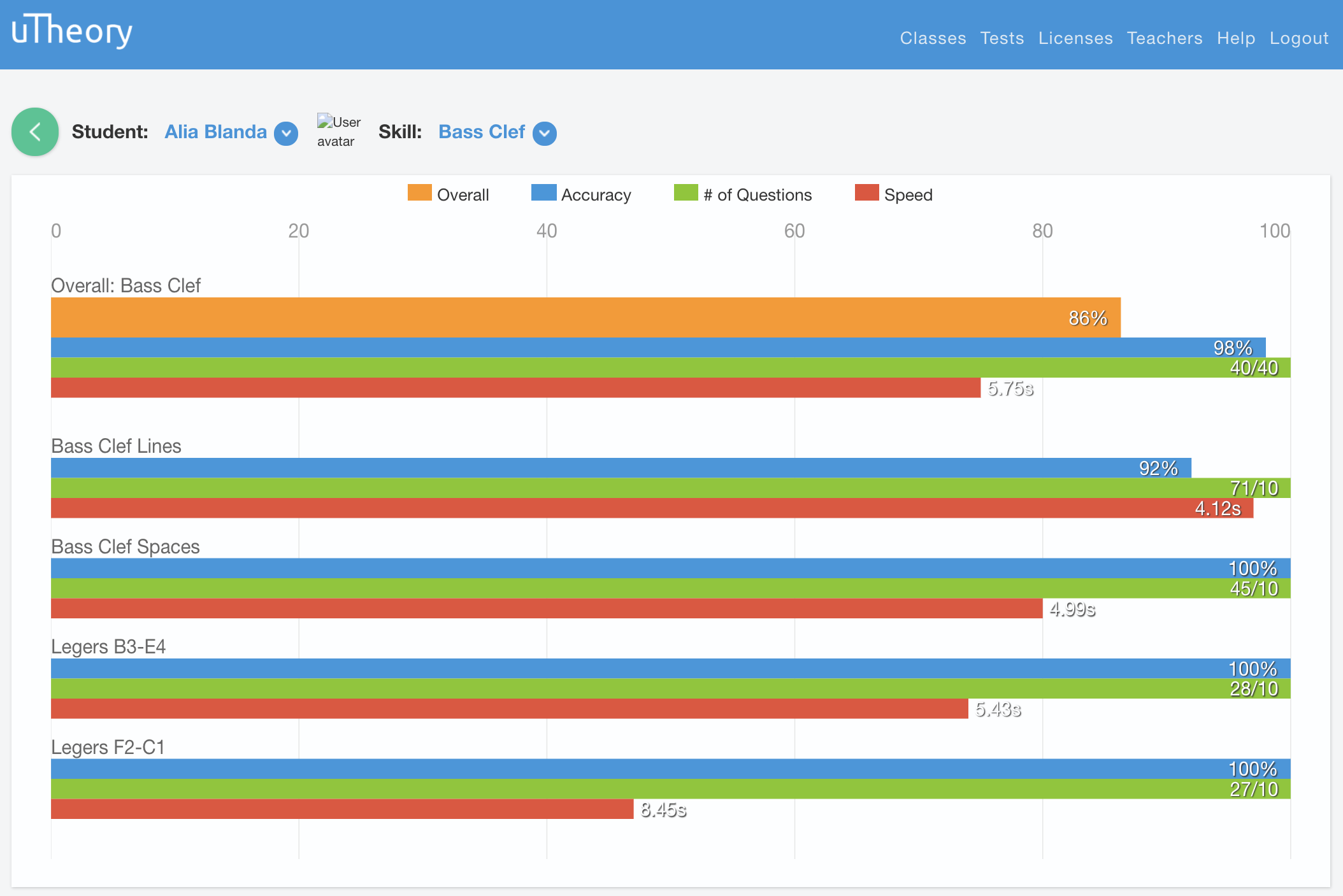1343x896 pixels.
Task: Open the Classes menu
Action: (933, 38)
